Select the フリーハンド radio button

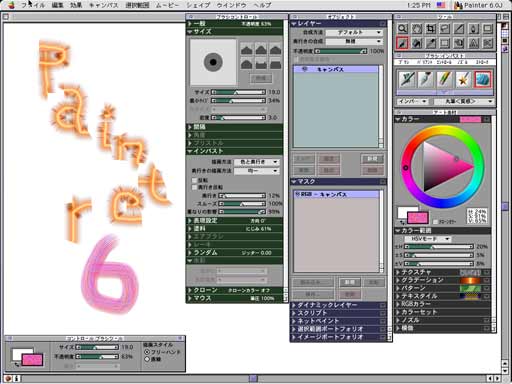(x=147, y=352)
